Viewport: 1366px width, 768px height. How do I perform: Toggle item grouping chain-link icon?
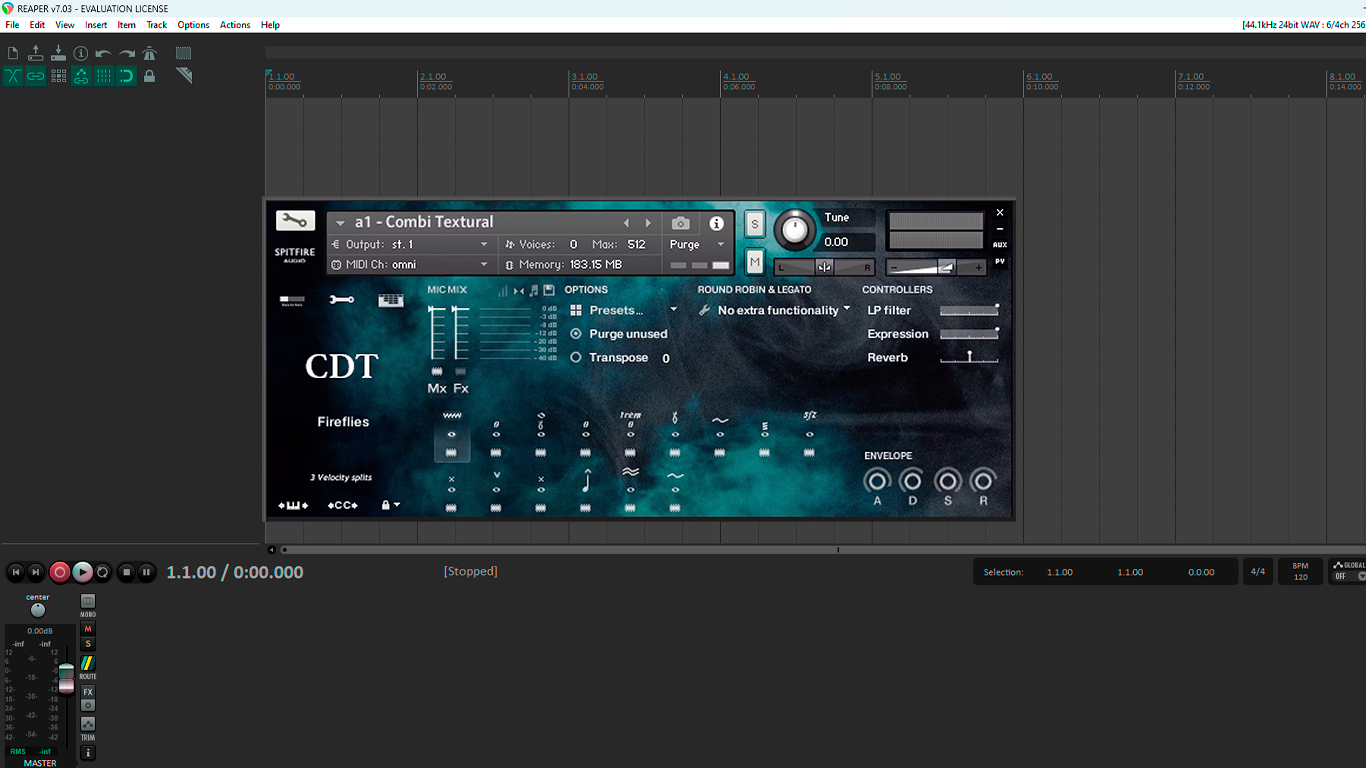36,76
